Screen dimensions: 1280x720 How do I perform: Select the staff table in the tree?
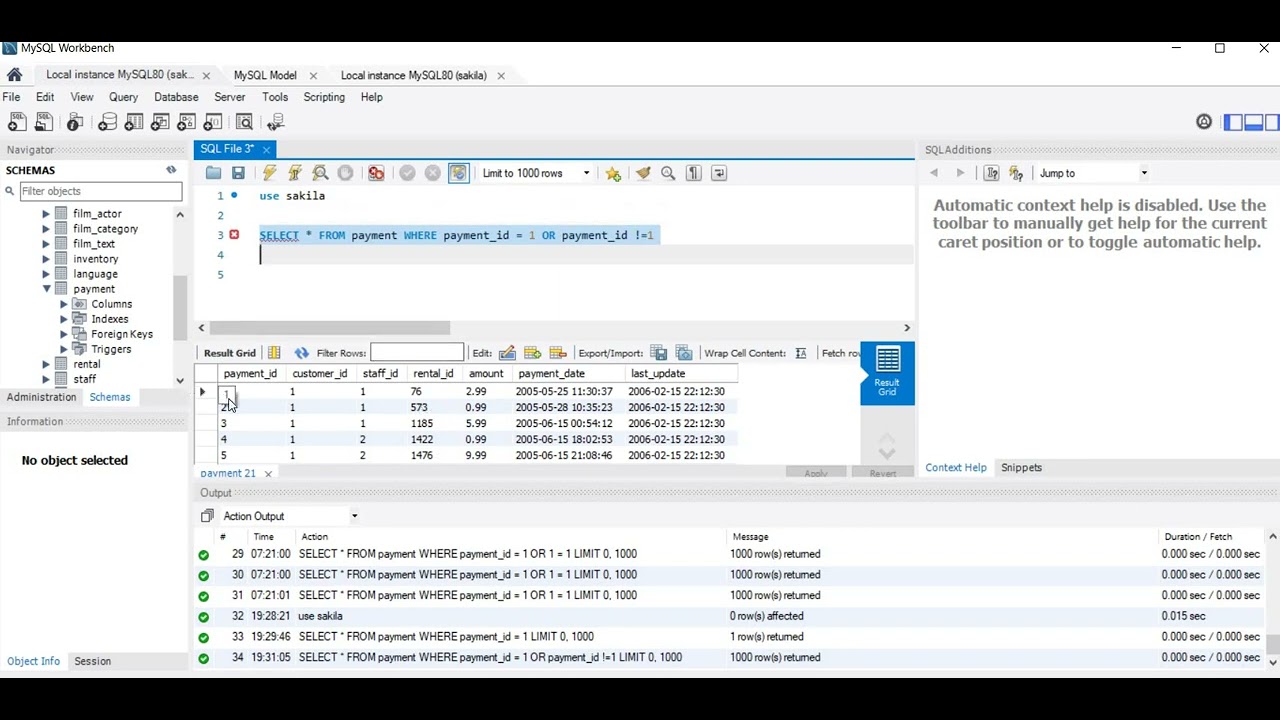84,379
